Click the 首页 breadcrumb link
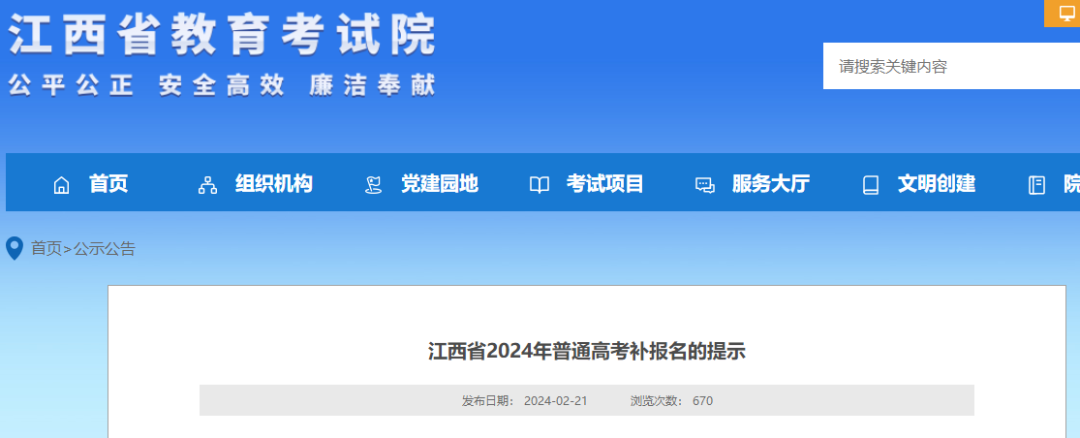The width and height of the screenshot is (1080, 438). pos(46,249)
